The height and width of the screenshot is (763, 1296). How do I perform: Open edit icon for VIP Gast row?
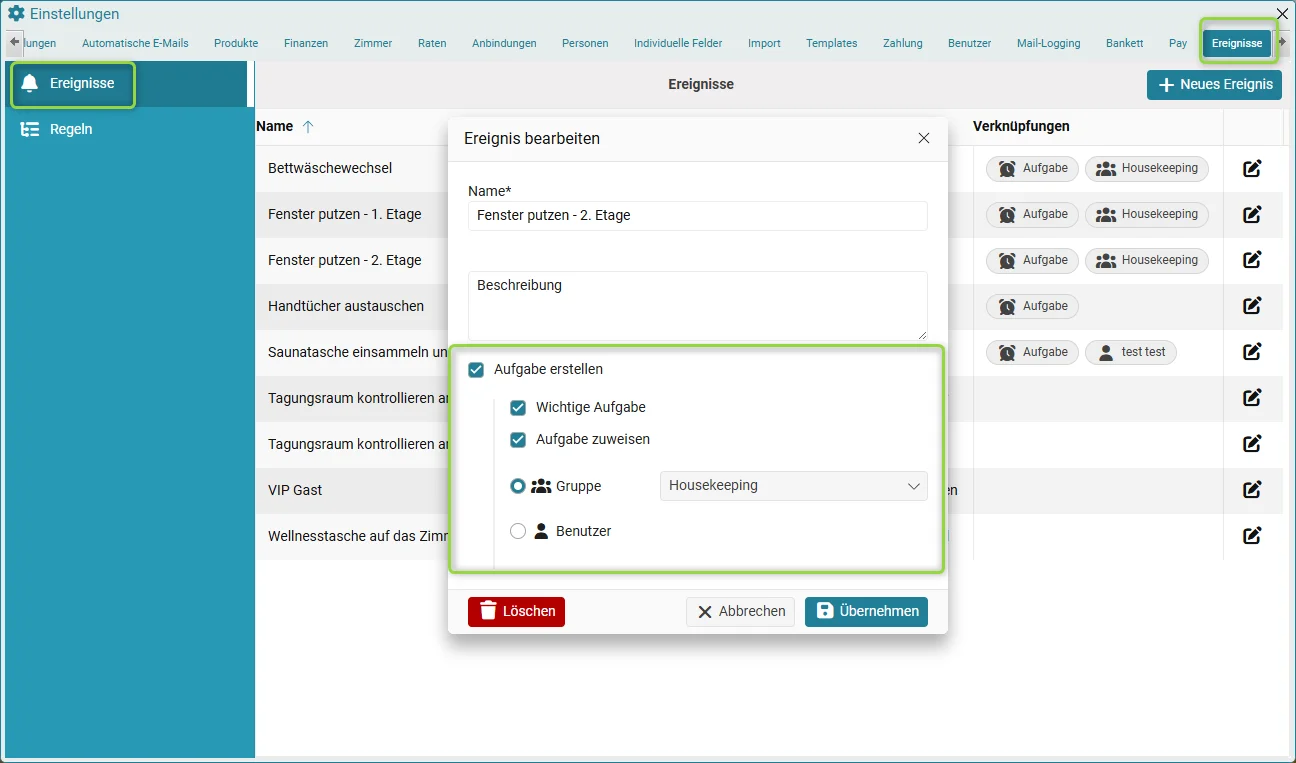[x=1252, y=490]
